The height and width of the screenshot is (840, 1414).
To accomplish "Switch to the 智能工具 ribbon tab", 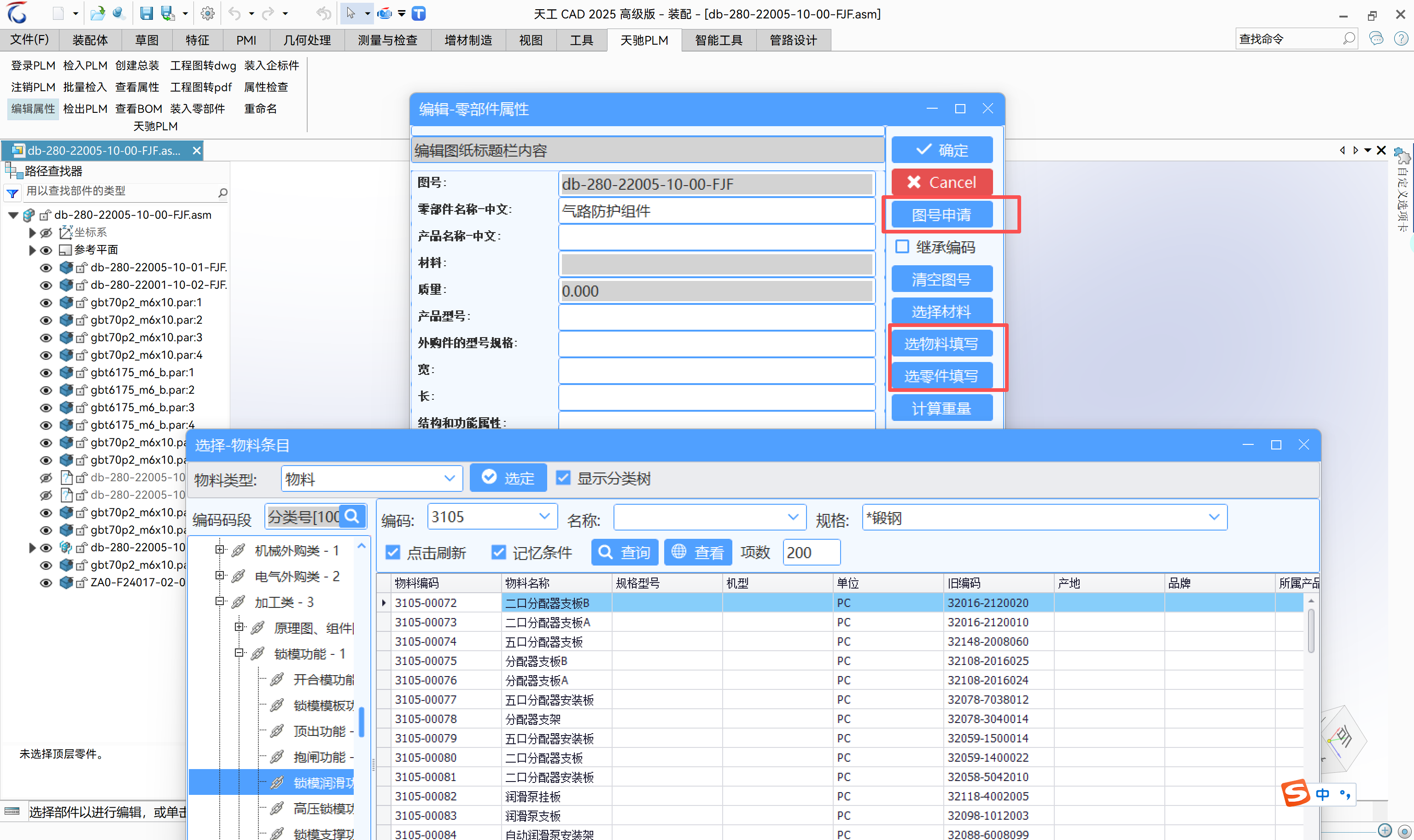I will point(719,40).
